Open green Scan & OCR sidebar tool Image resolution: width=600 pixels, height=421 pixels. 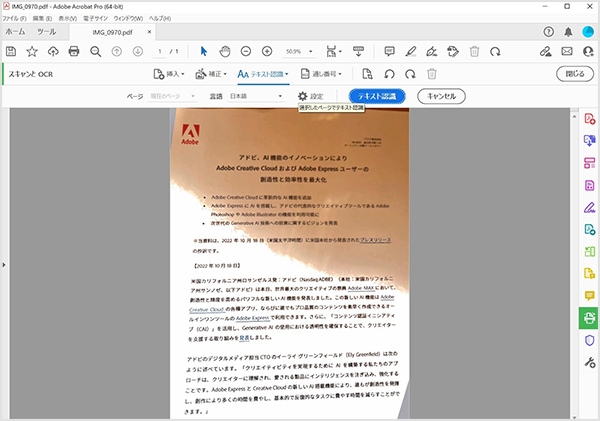589,318
